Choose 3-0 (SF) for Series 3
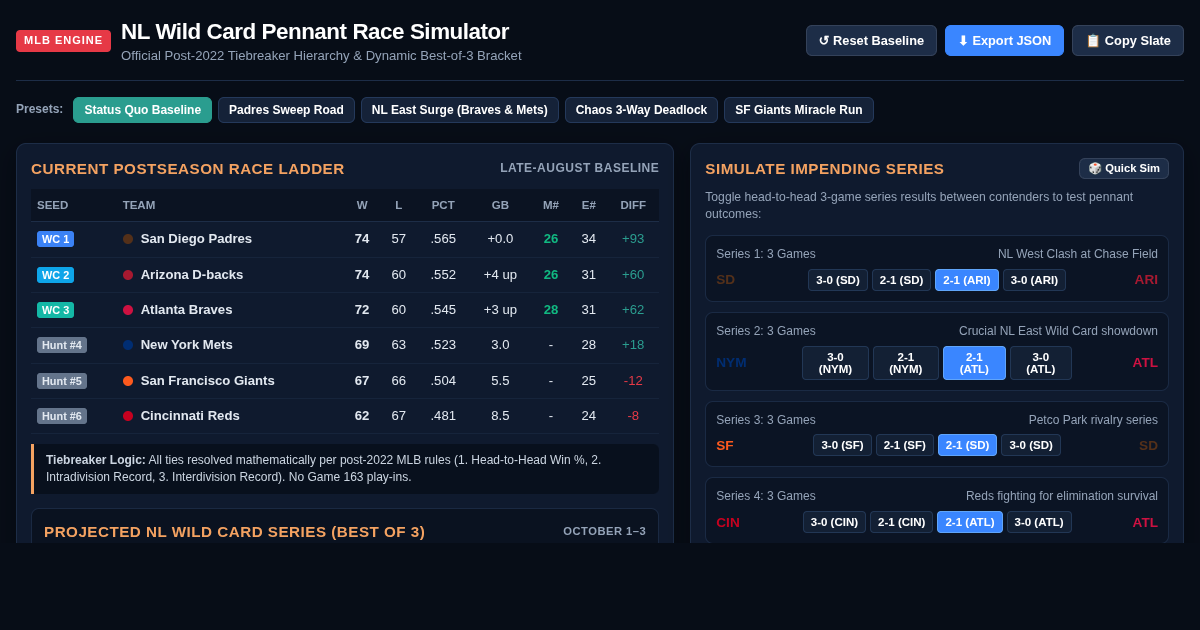Screen dimensions: 1200x630 point(842,445)
